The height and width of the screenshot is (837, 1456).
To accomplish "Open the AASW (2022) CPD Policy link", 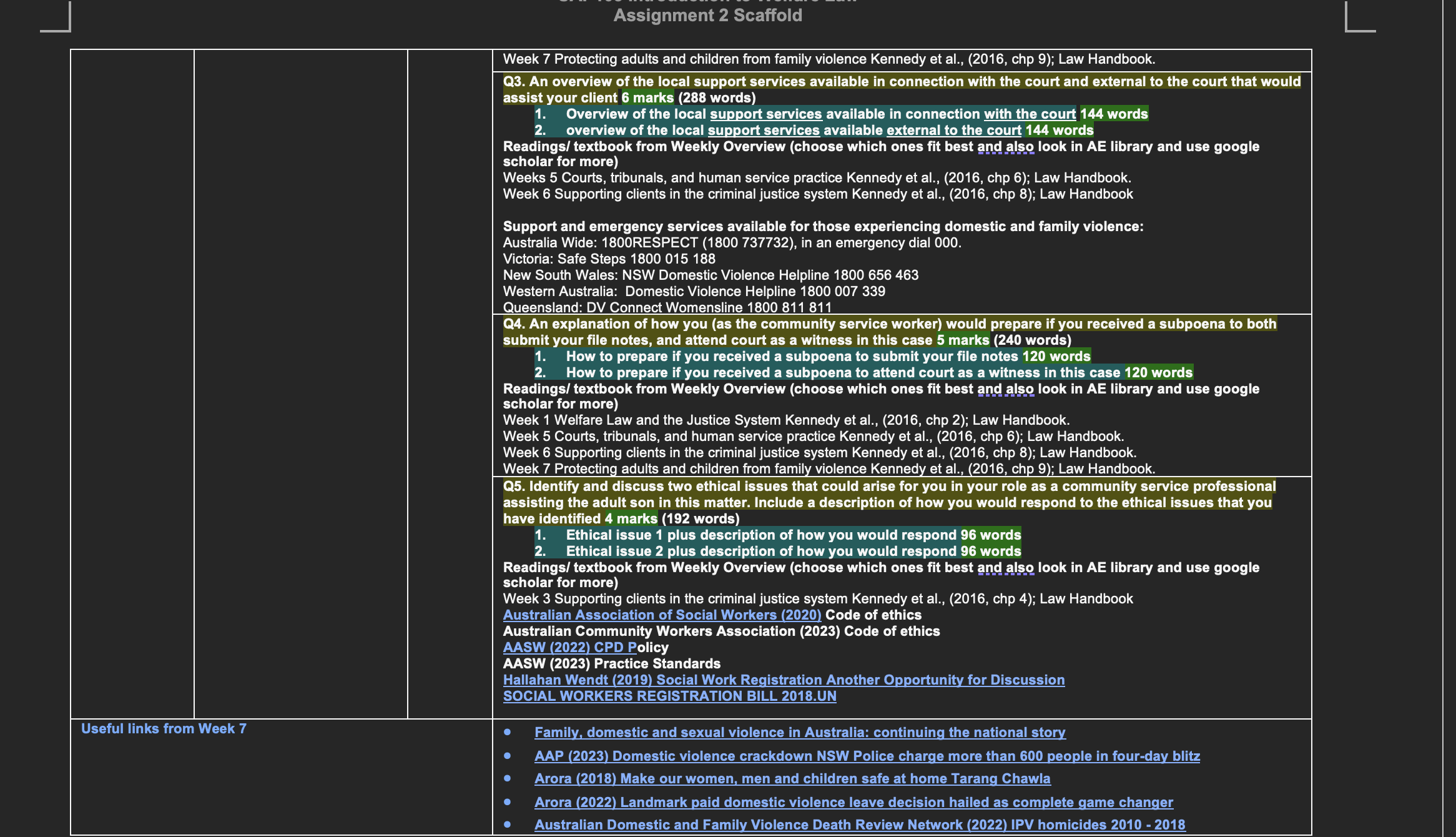I will pyautogui.click(x=569, y=648).
